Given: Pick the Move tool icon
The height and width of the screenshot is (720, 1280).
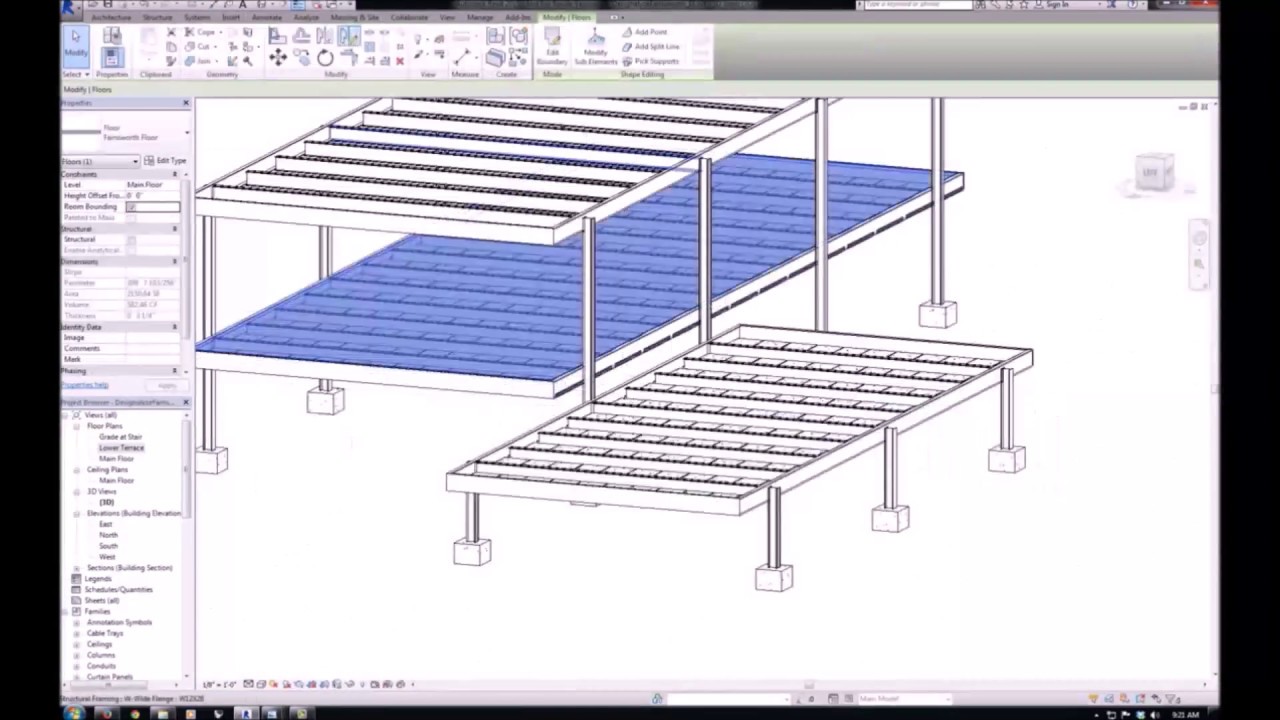Looking at the screenshot, I should (x=277, y=58).
